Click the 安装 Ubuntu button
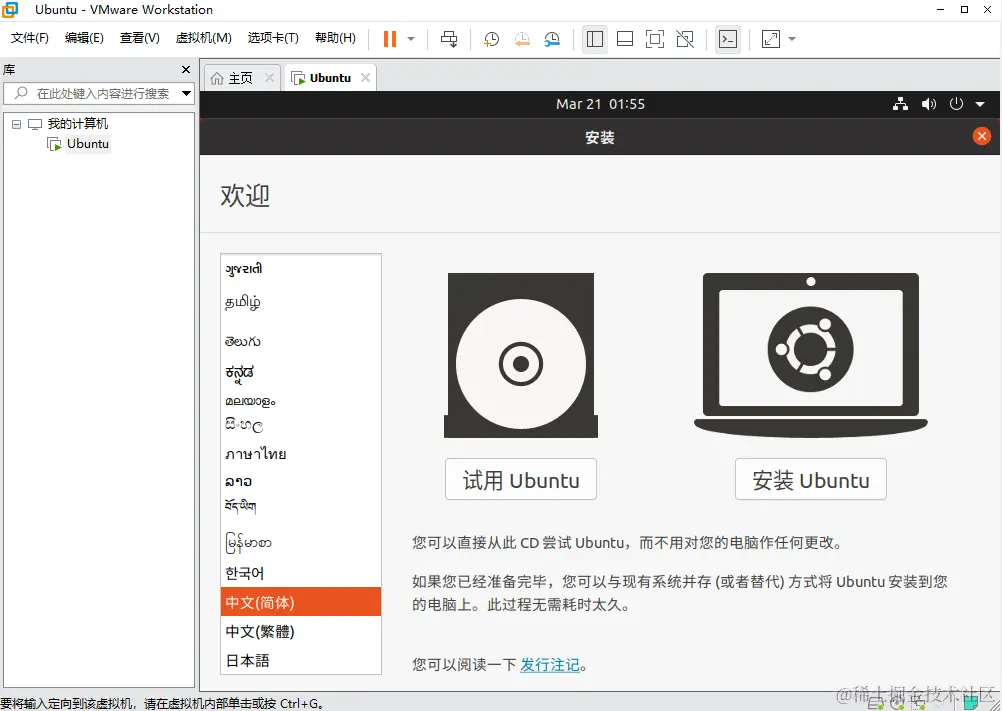 coord(810,479)
